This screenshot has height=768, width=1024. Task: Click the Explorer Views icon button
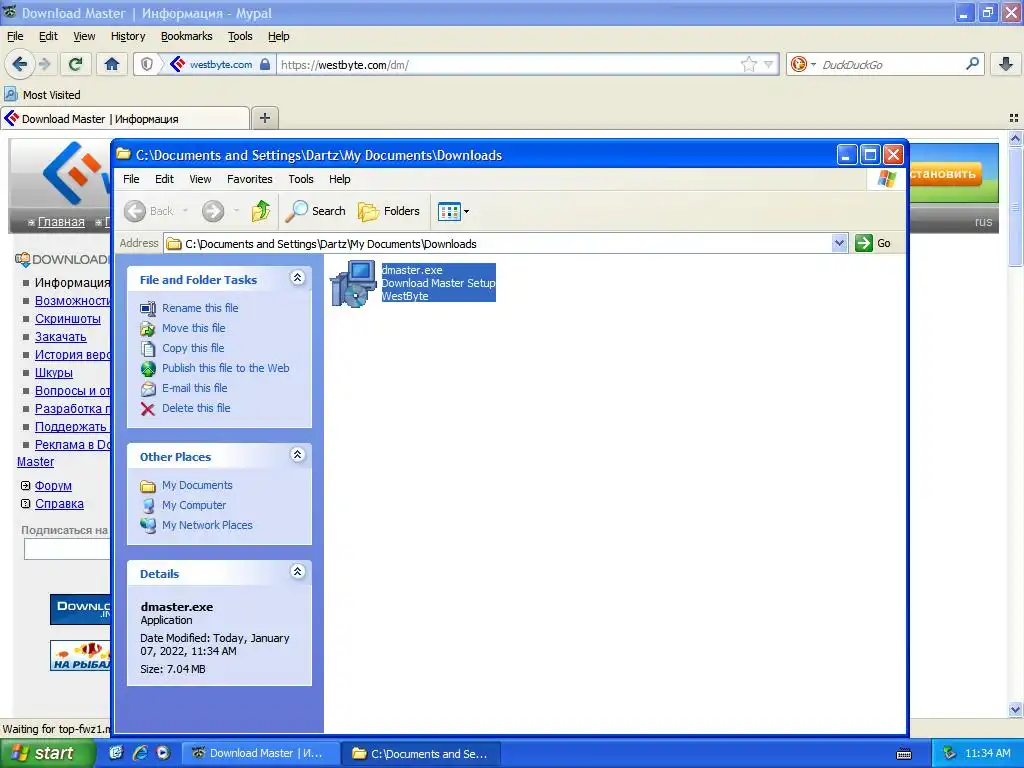click(449, 212)
